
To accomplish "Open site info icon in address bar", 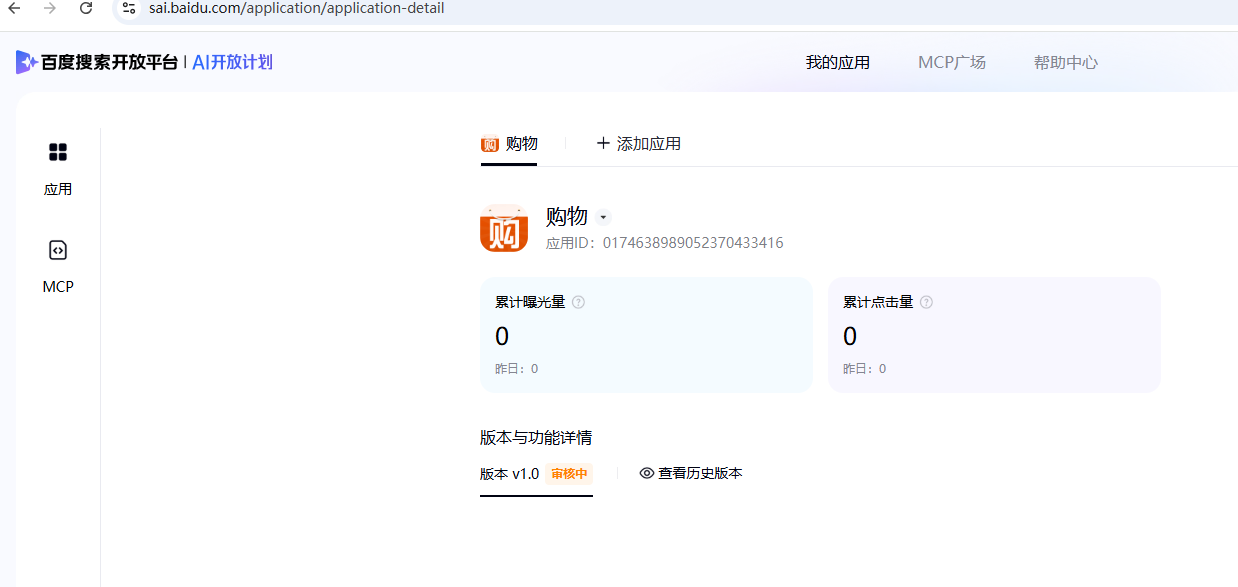I will coord(128,8).
